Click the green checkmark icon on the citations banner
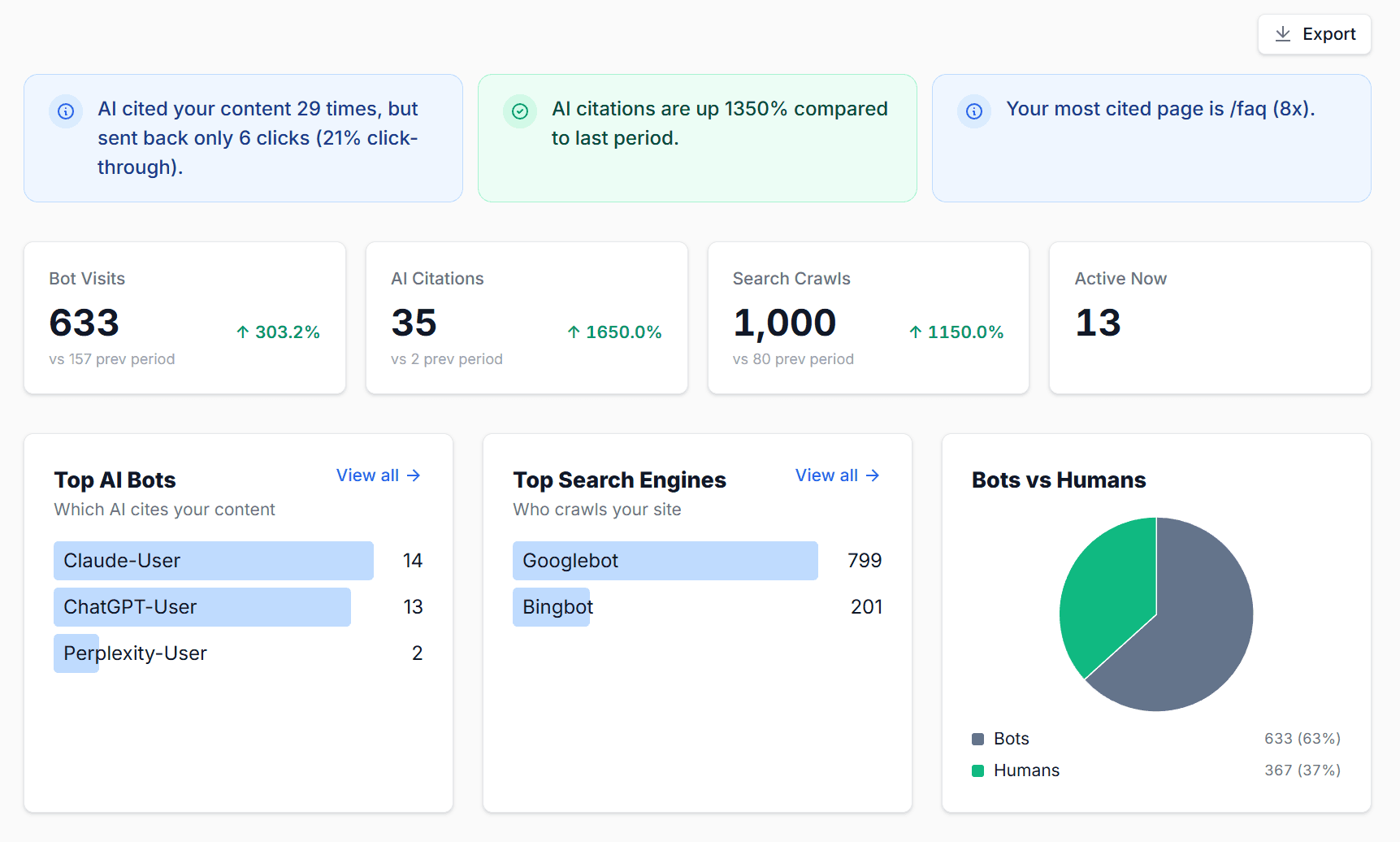The width and height of the screenshot is (1400, 842). click(x=521, y=111)
